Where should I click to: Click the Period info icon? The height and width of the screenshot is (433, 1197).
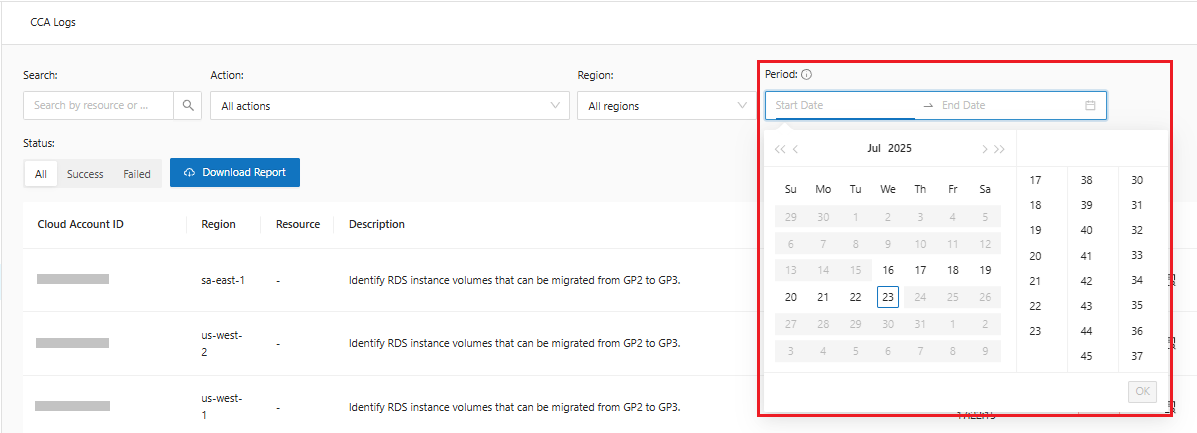806,75
